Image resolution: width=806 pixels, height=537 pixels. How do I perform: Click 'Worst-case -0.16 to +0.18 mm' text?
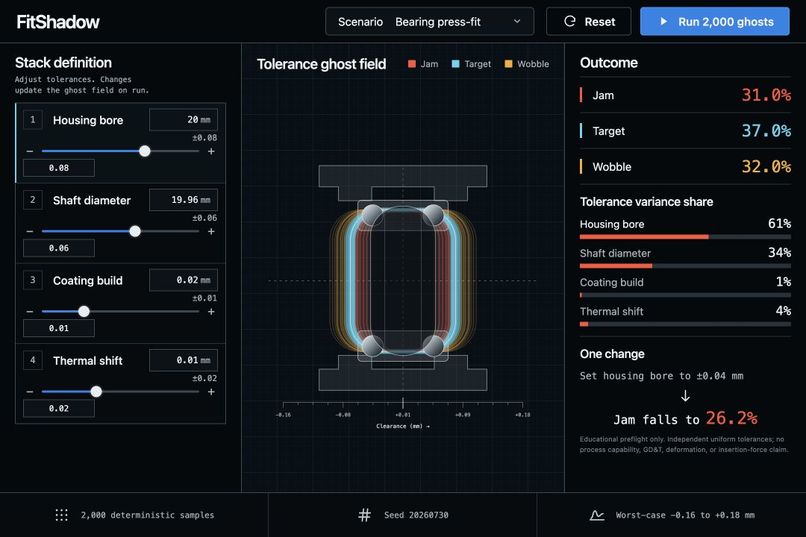(685, 515)
